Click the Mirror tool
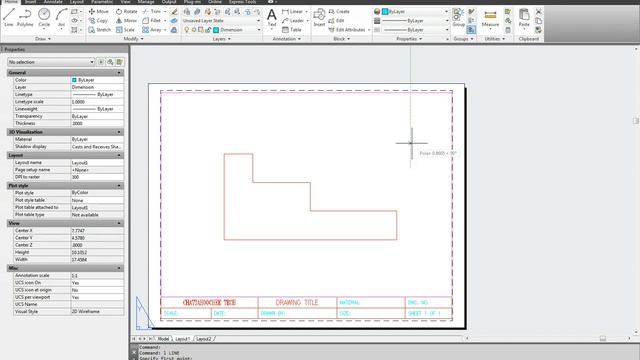Image resolution: width=640 pixels, height=360 pixels. click(127, 20)
